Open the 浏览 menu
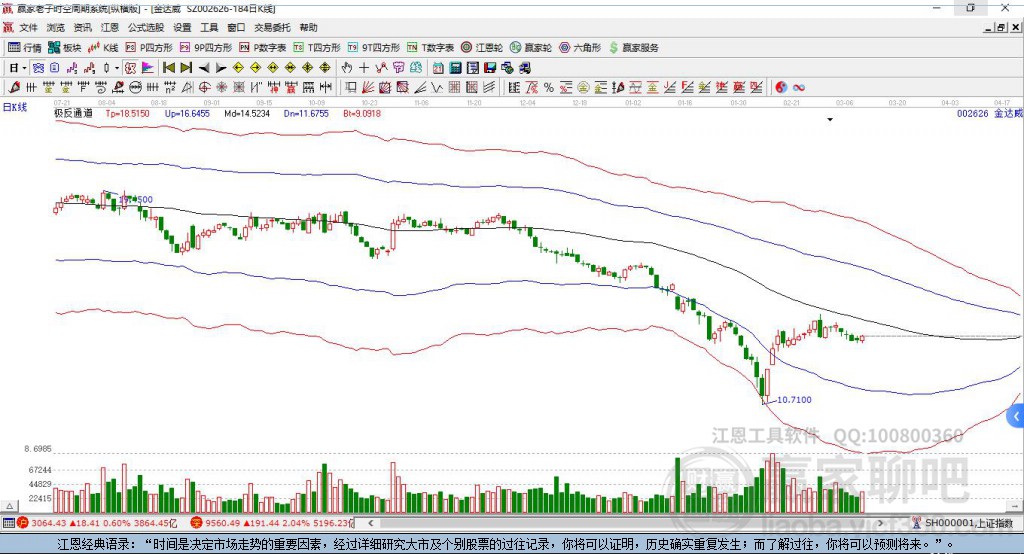Image resolution: width=1024 pixels, height=554 pixels. [x=56, y=27]
